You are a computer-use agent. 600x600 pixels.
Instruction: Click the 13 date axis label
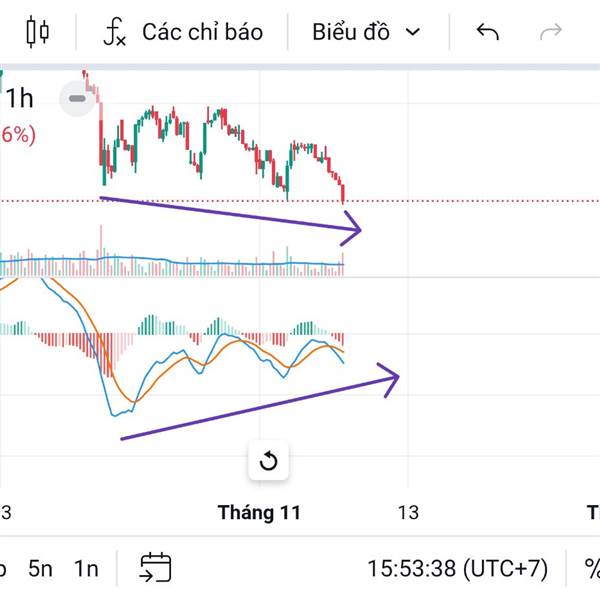click(x=407, y=513)
